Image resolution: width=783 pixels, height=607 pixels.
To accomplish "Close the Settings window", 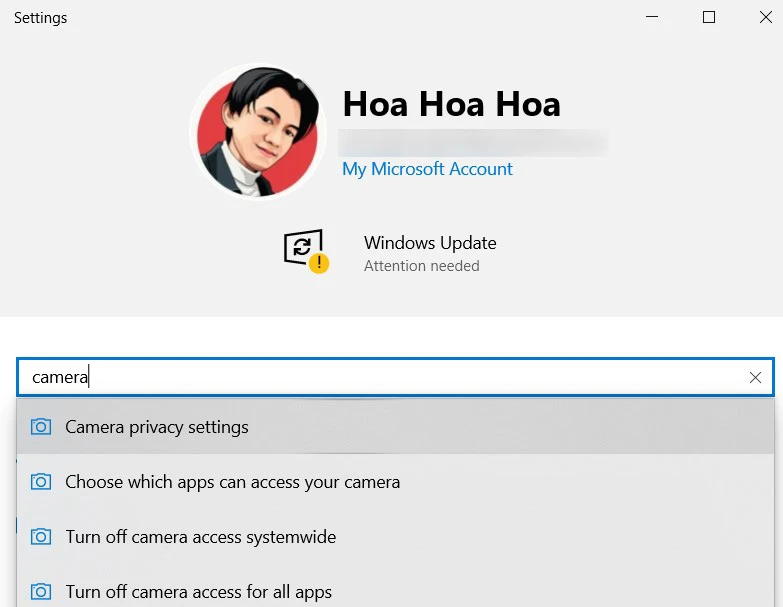I will 765,17.
